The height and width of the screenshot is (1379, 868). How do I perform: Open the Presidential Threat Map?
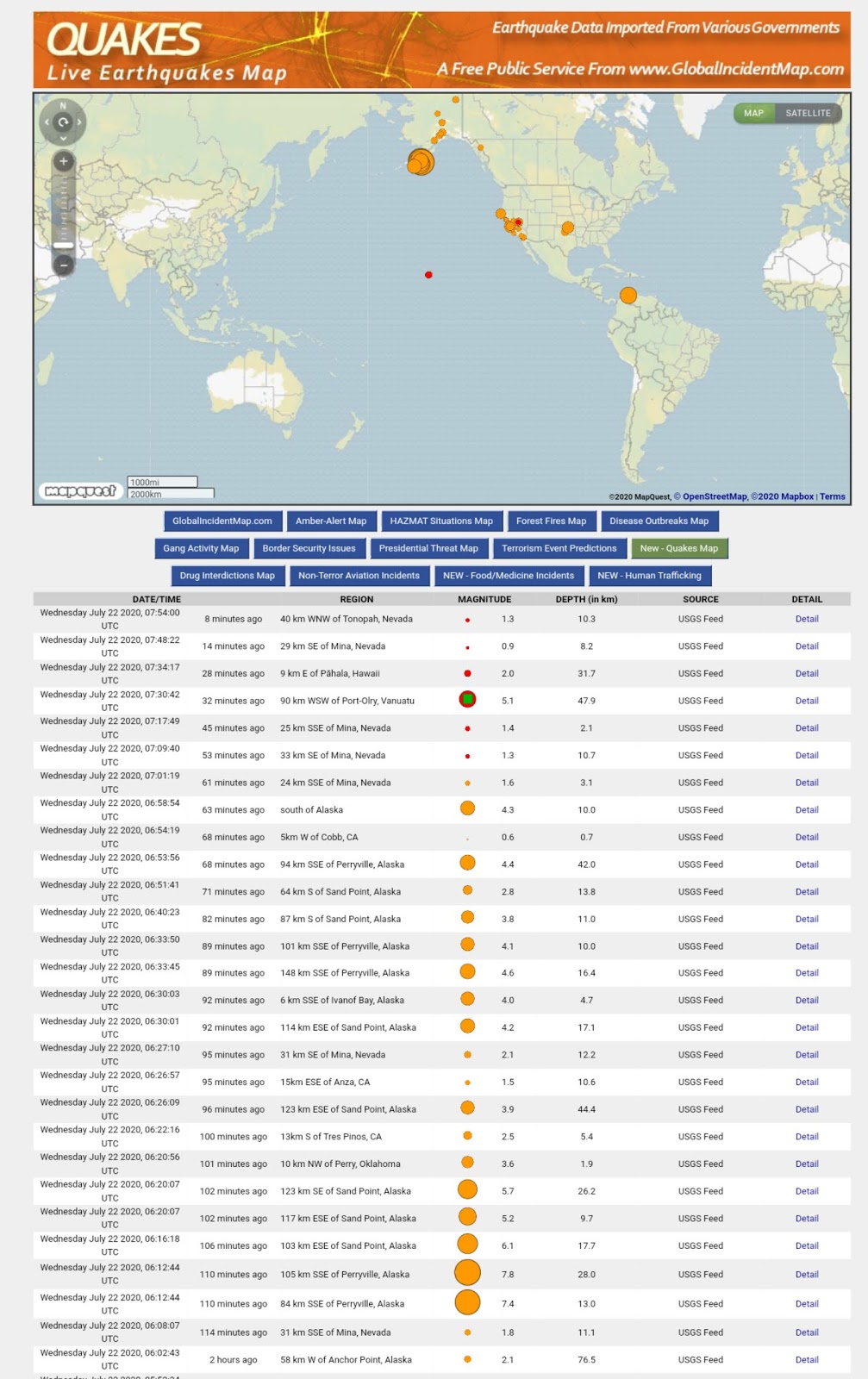click(x=428, y=548)
